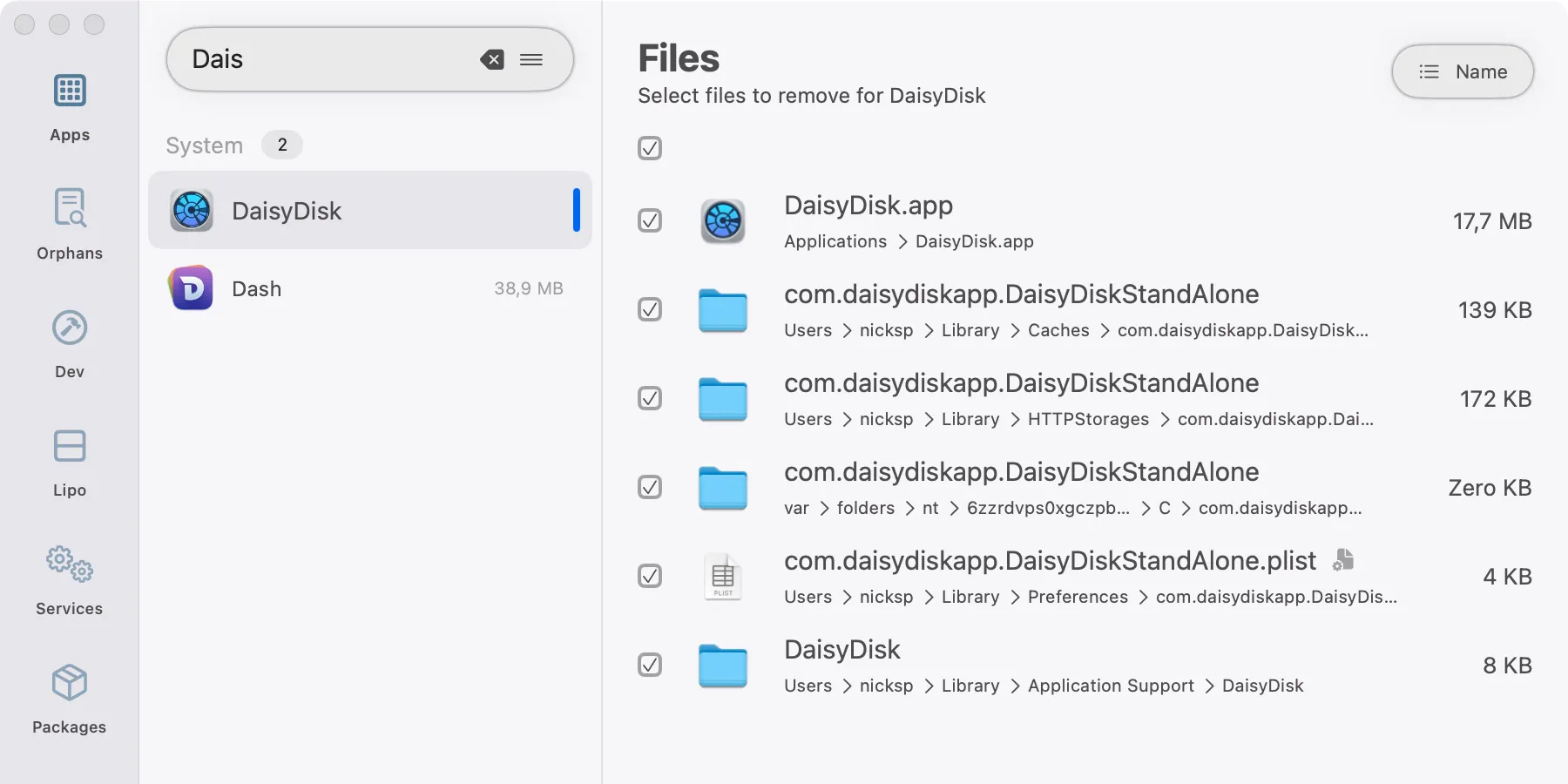1568x784 pixels.
Task: Click the Select files to remove subtitle
Action: click(812, 96)
